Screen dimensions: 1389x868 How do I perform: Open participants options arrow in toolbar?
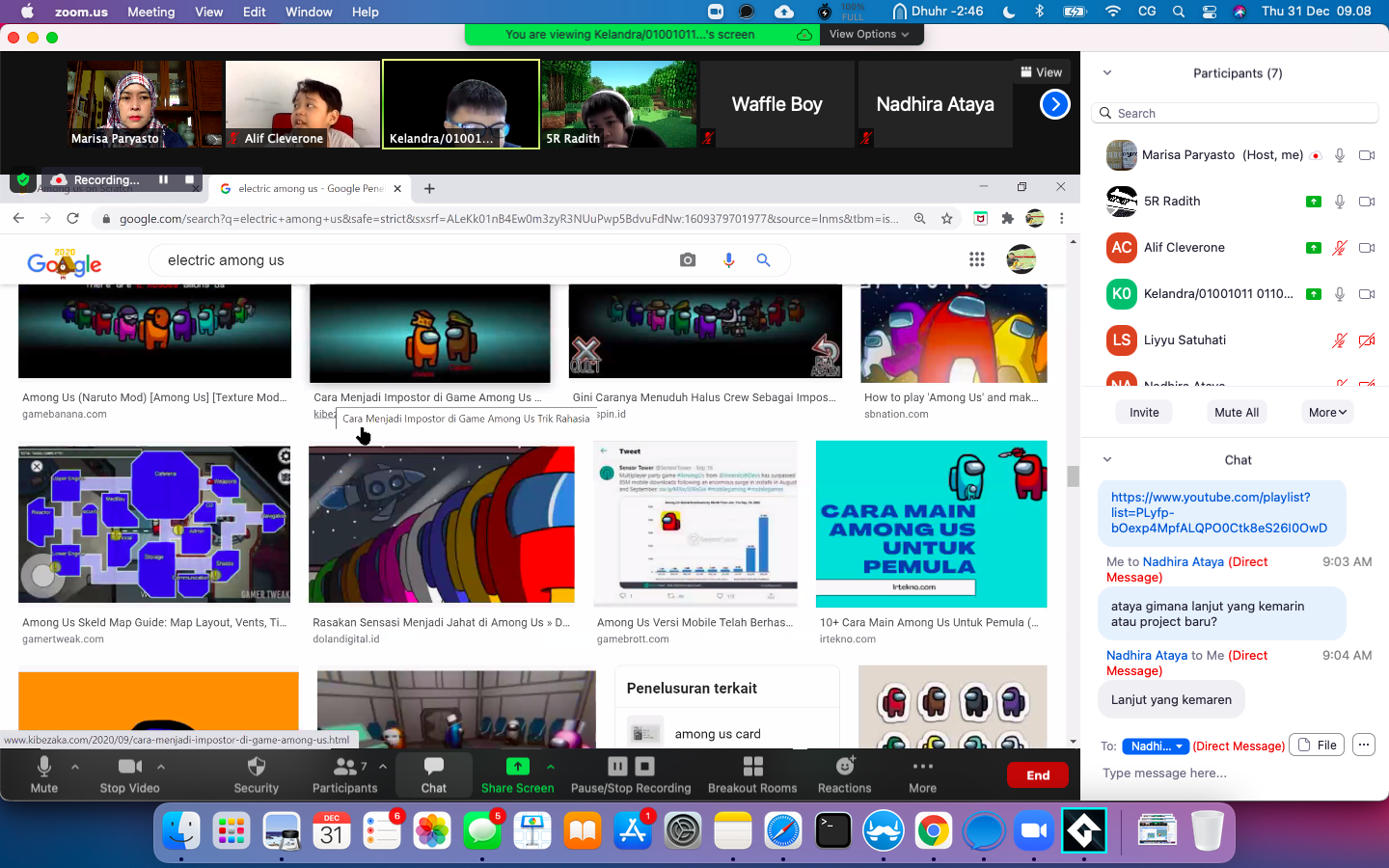tap(383, 767)
